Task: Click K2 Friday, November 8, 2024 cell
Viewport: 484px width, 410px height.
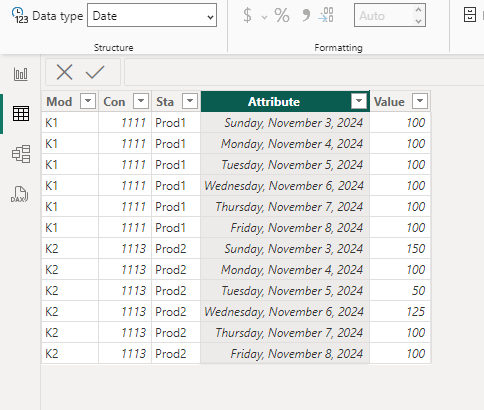Action: (x=285, y=354)
